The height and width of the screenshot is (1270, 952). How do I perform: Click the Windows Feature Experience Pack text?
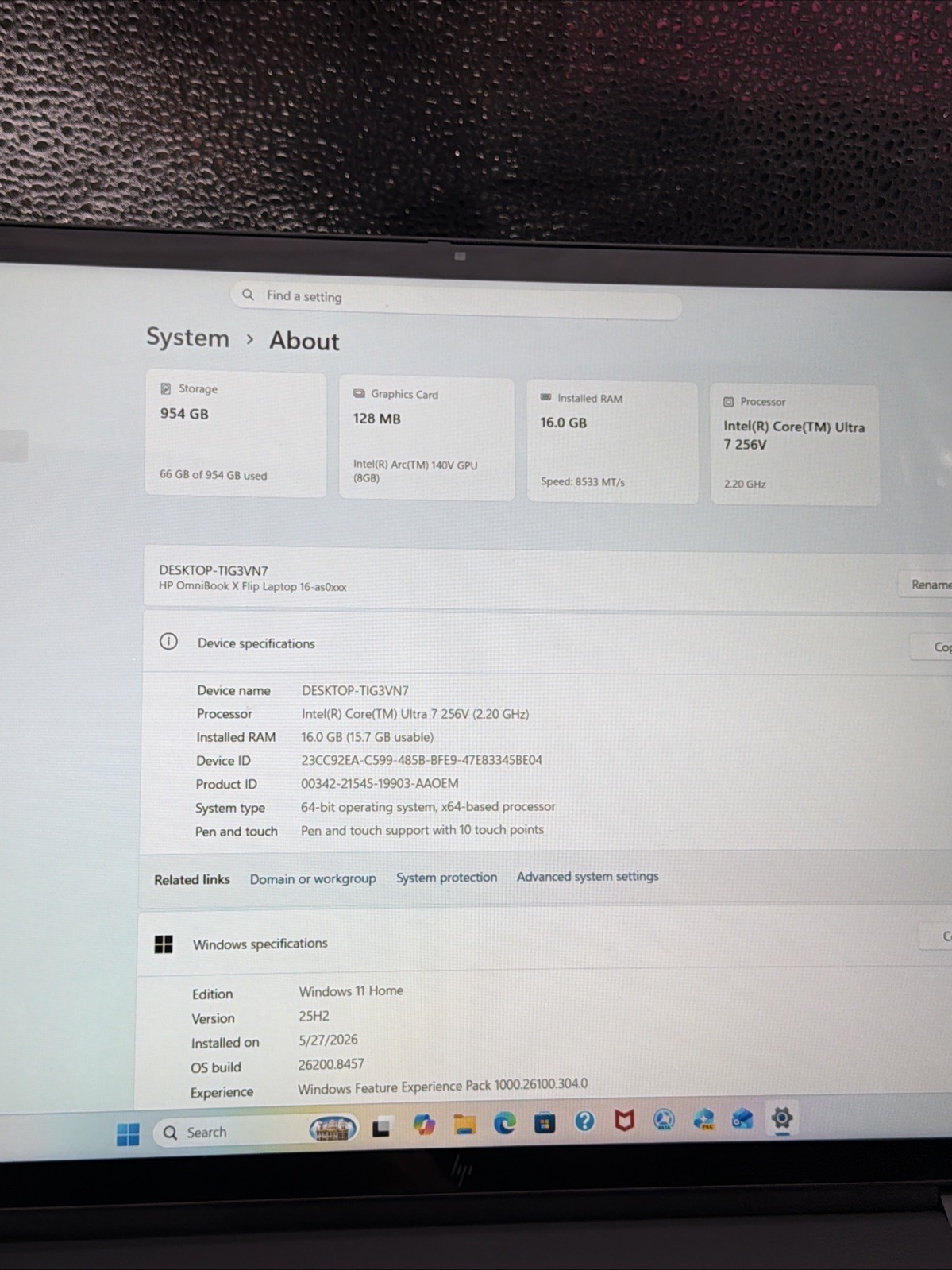(x=443, y=1086)
